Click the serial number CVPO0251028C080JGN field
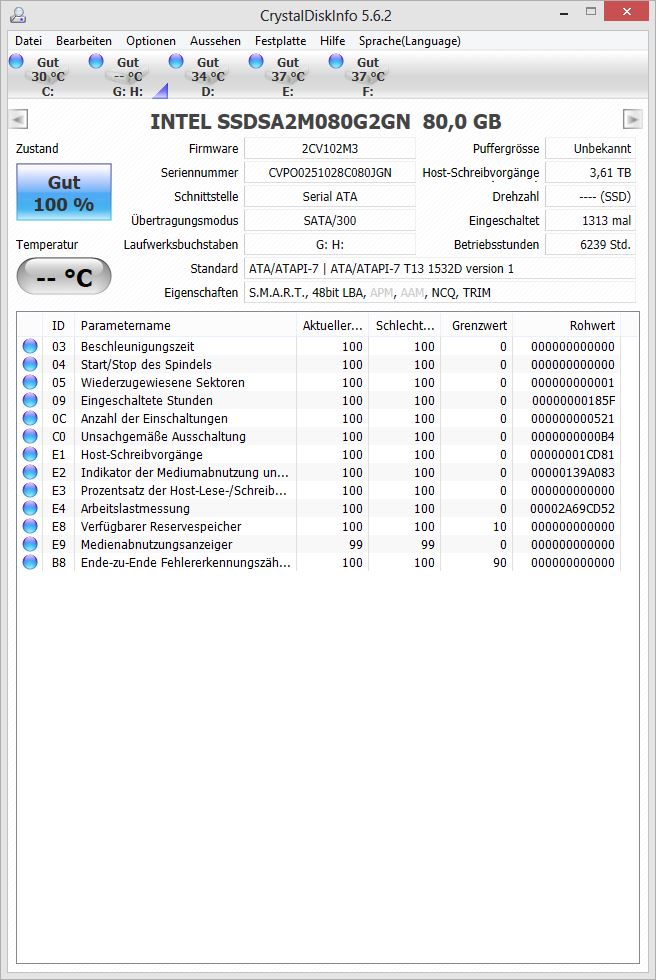The height and width of the screenshot is (980, 656). click(330, 172)
